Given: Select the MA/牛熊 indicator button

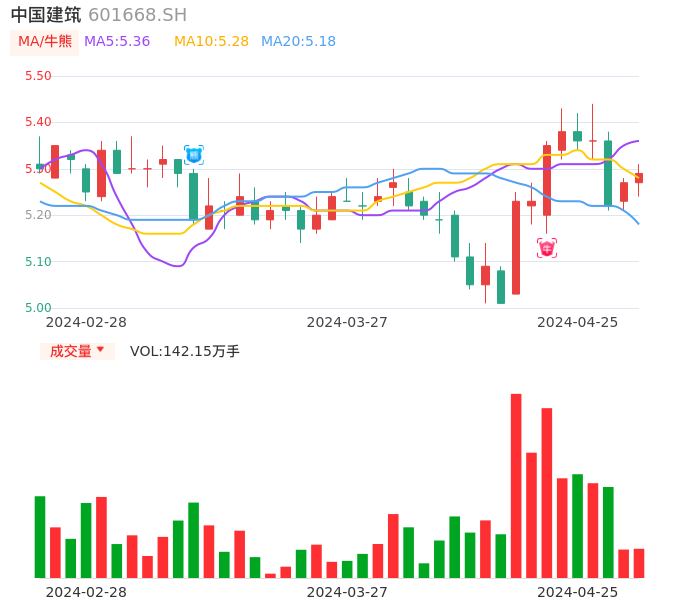Looking at the screenshot, I should click(x=45, y=42).
